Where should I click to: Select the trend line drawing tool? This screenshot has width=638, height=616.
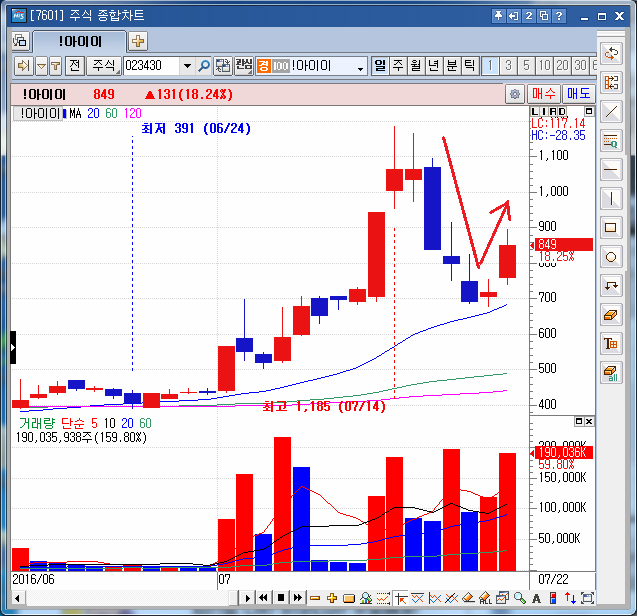612,111
